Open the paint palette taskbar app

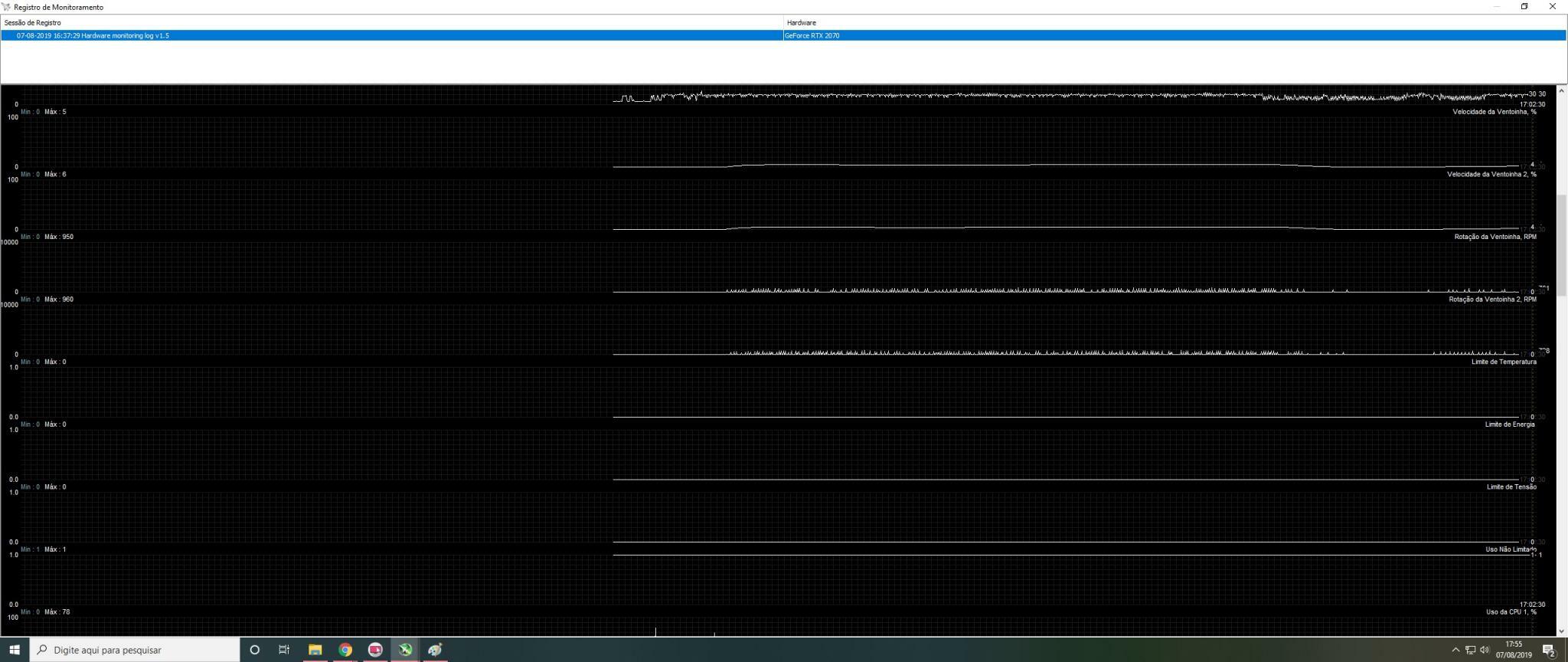[x=435, y=650]
